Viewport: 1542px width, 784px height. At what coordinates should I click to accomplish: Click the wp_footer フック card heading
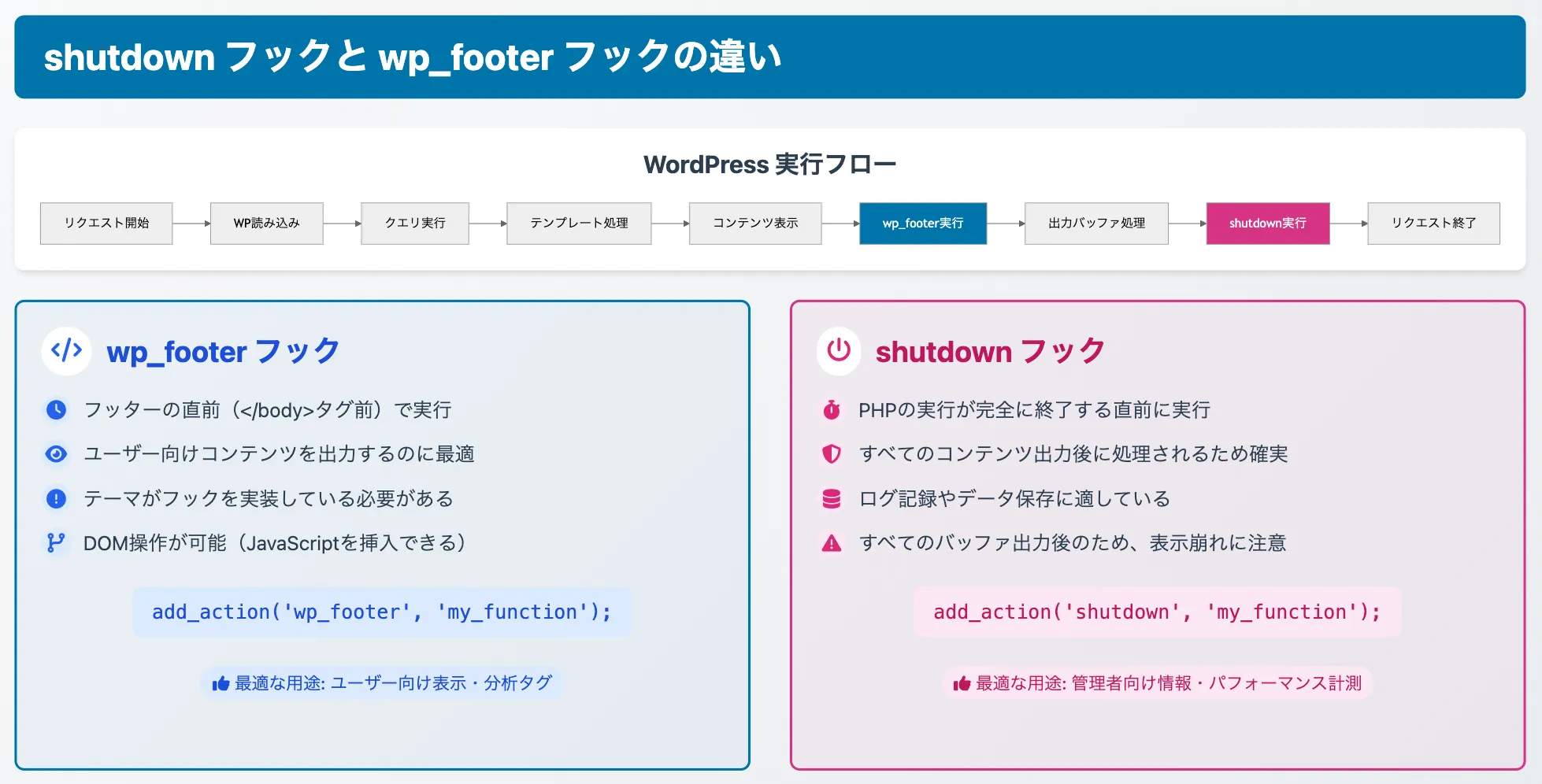tap(224, 351)
